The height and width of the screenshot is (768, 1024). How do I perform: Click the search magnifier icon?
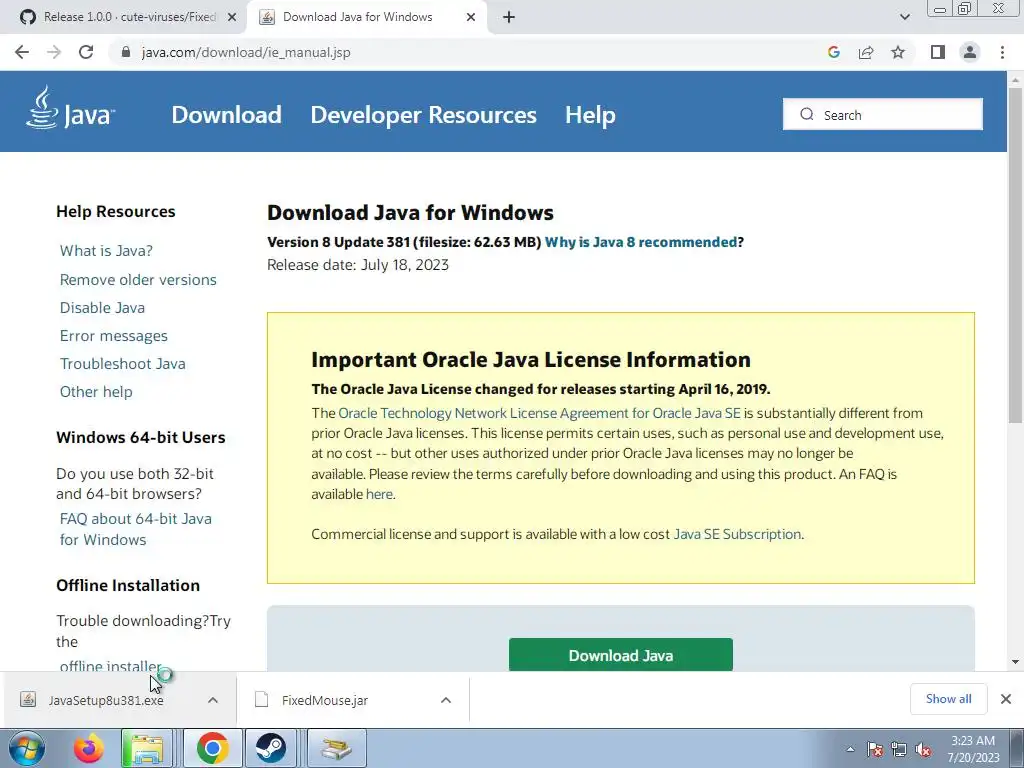[807, 114]
